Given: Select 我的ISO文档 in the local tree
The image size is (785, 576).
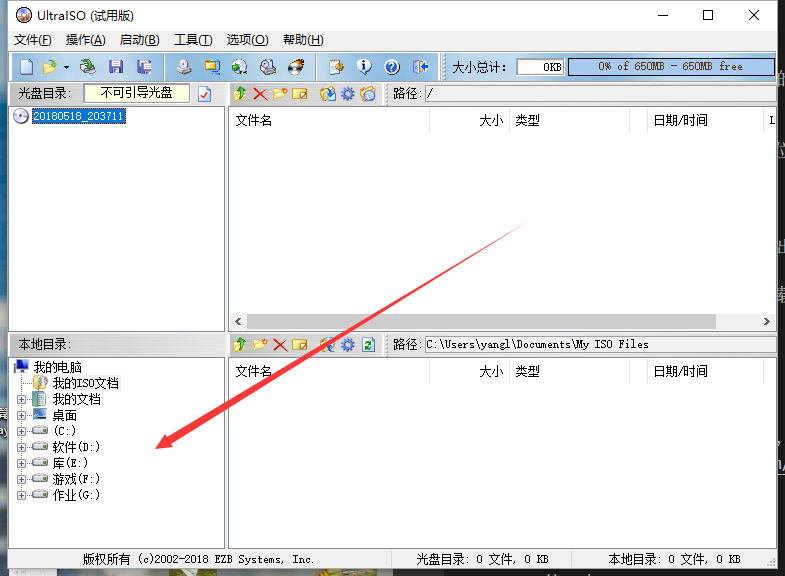Looking at the screenshot, I should 85,383.
